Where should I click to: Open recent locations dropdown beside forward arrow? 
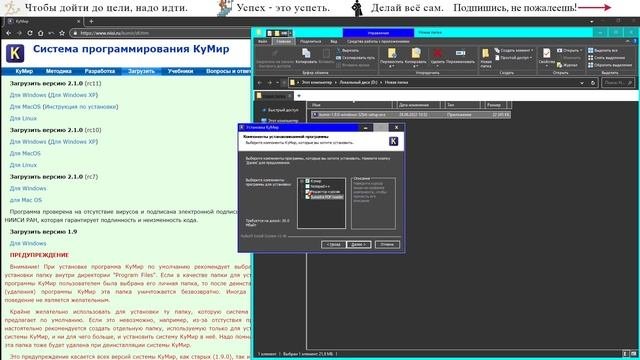(278, 83)
